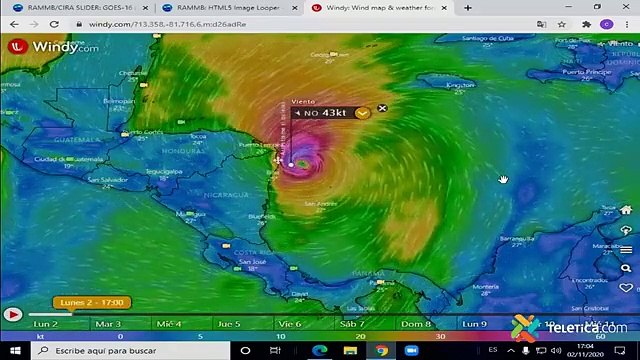Select Lun 9 on the timeline
This screenshot has height=360, width=640.
474,324
